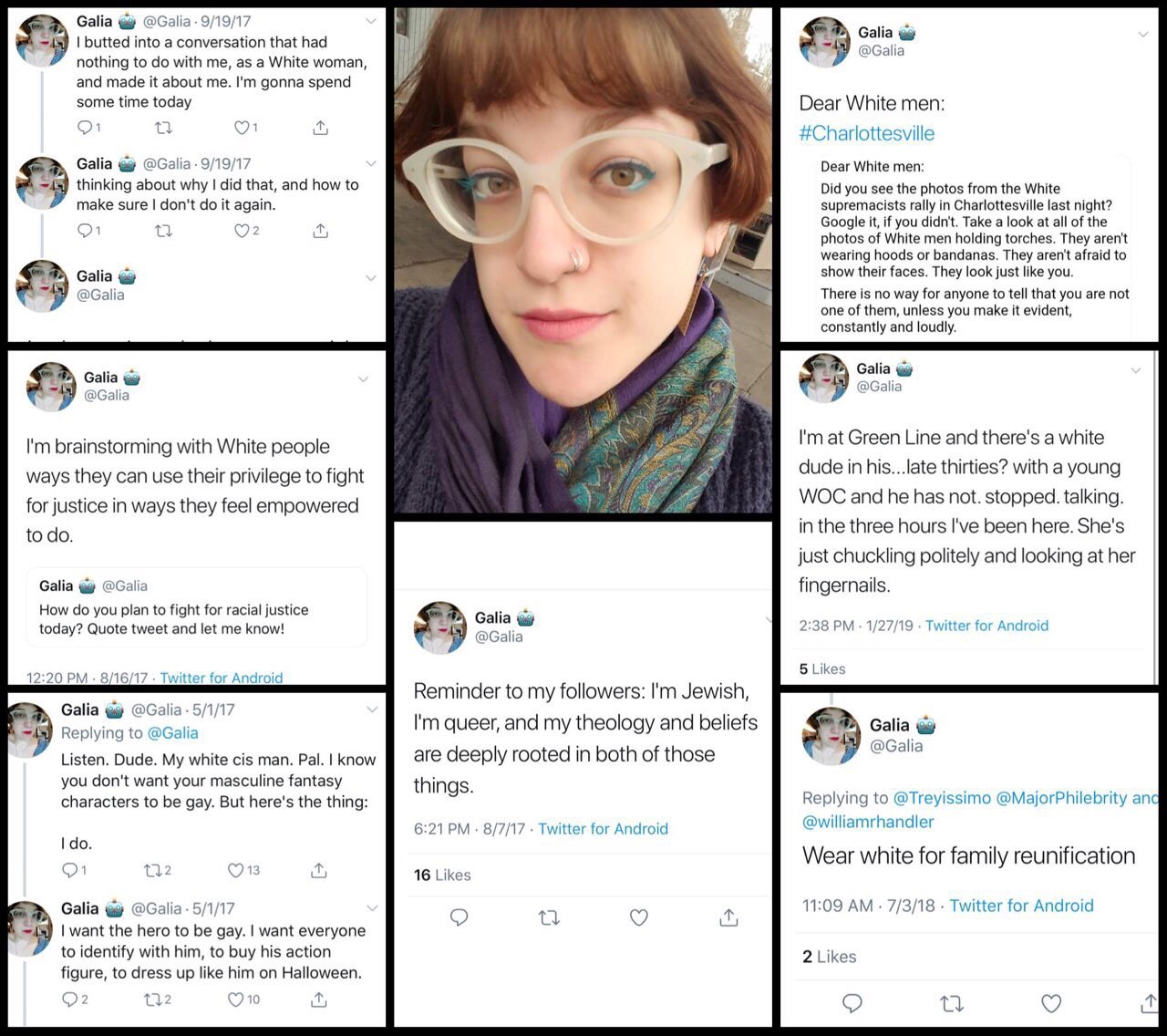
Task: Open the '16 Likes' list
Action: (442, 875)
